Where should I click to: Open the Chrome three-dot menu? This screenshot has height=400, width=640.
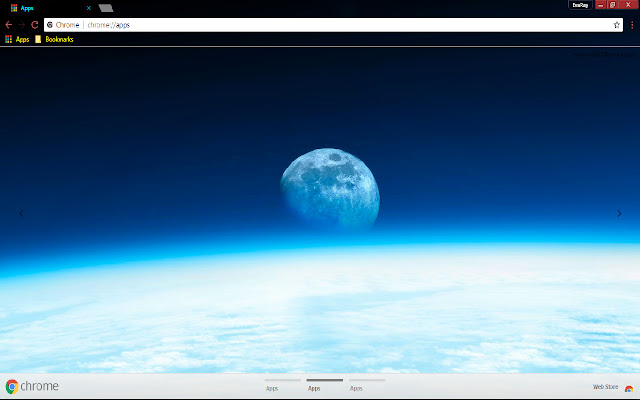[x=632, y=25]
